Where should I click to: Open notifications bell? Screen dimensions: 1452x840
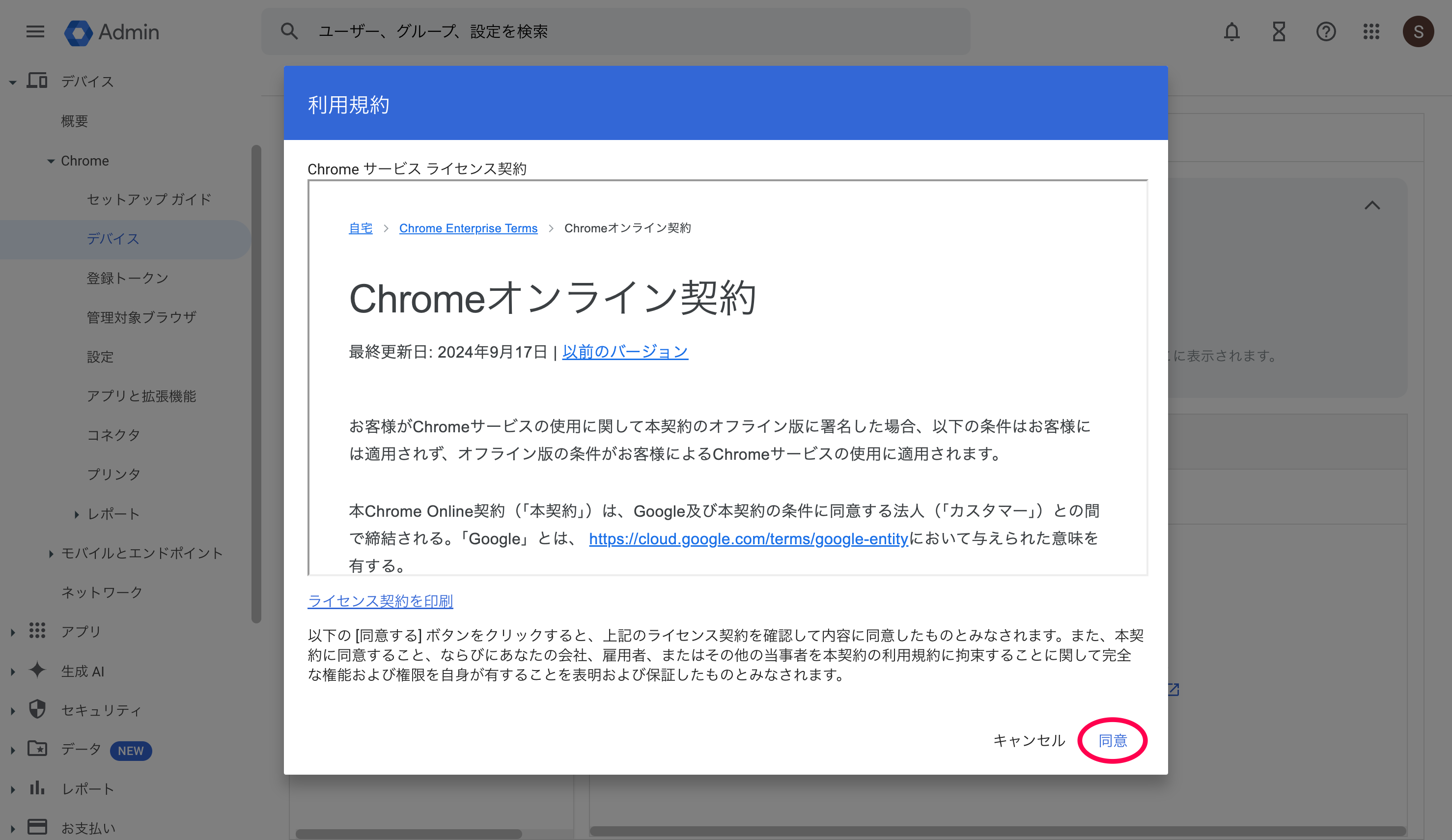(1232, 32)
